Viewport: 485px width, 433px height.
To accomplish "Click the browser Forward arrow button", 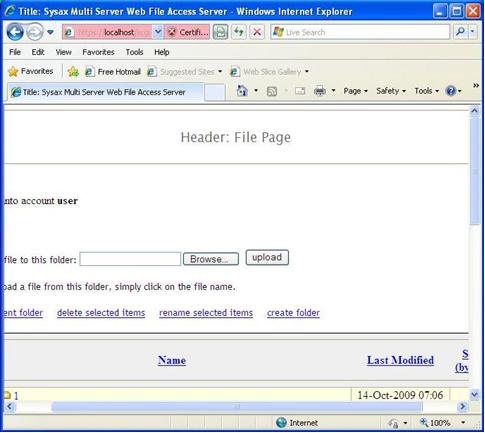I will 35,32.
